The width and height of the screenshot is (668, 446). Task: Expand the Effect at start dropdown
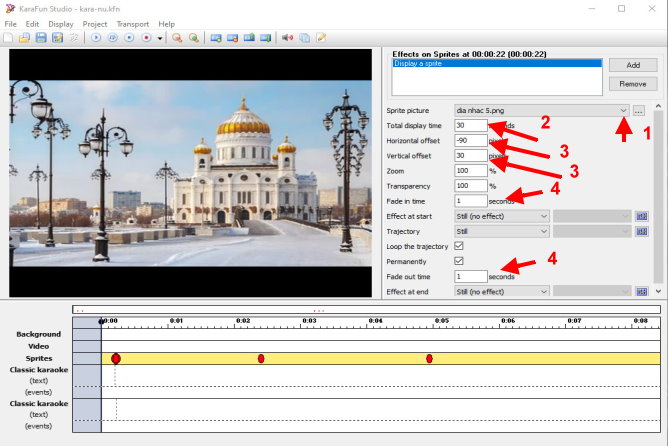pyautogui.click(x=501, y=216)
